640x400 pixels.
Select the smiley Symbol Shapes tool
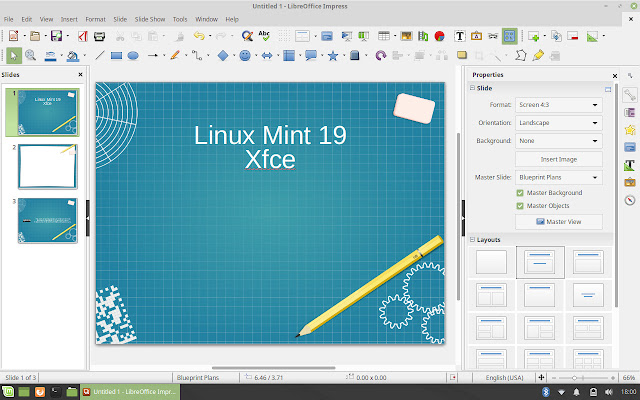click(245, 56)
